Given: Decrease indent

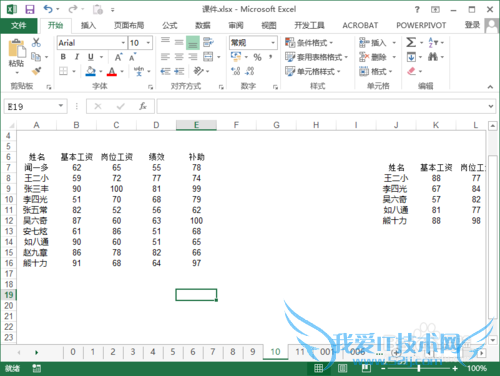Looking at the screenshot, I should [x=165, y=71].
